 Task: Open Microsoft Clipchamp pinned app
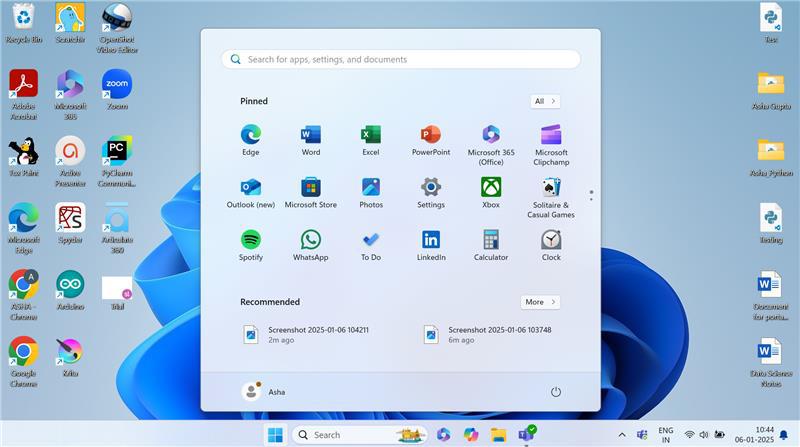551,145
